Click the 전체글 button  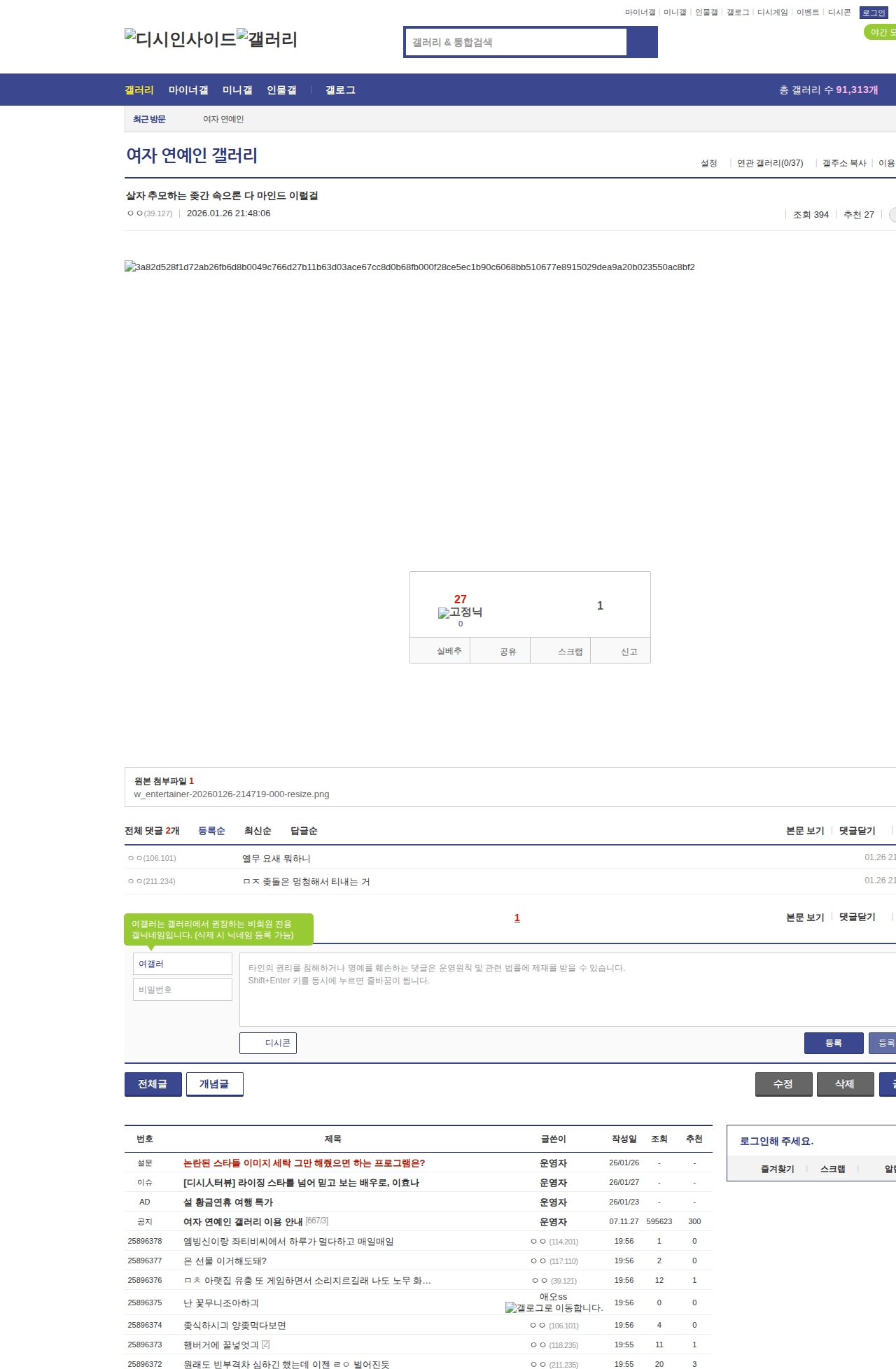pyautogui.click(x=153, y=1084)
